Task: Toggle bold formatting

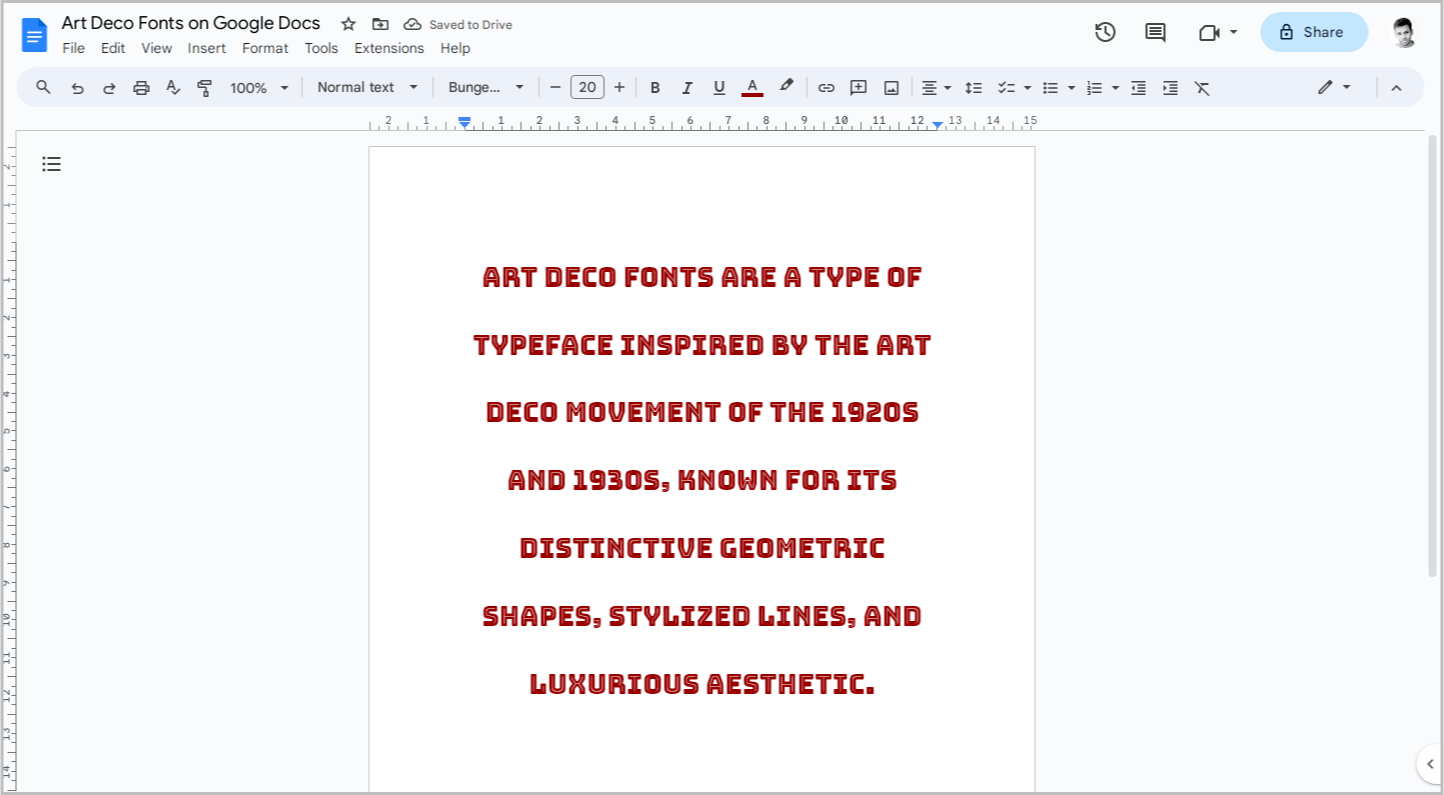Action: [655, 87]
